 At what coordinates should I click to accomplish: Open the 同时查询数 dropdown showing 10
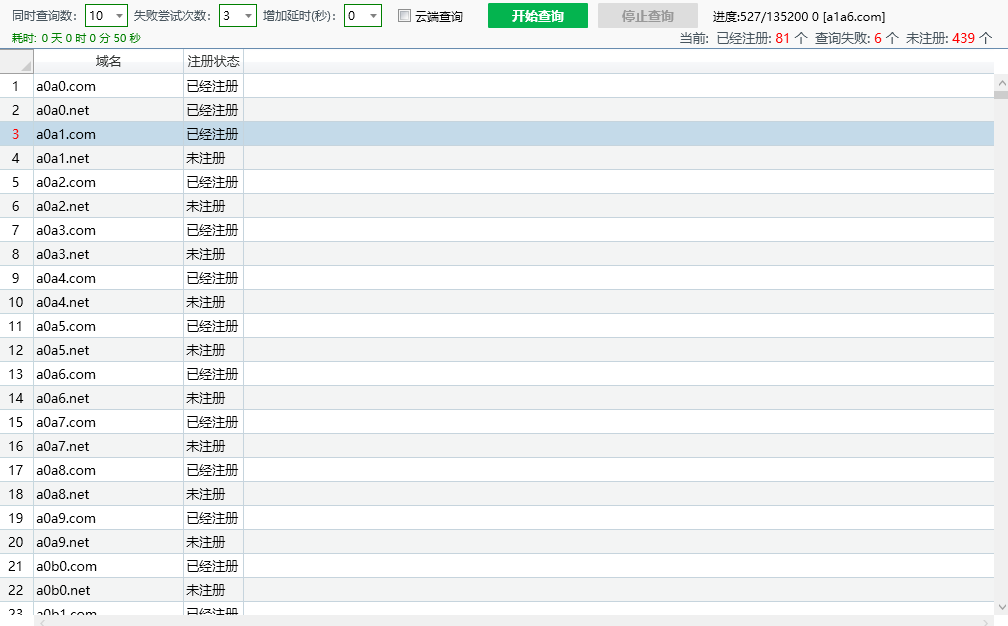point(106,15)
